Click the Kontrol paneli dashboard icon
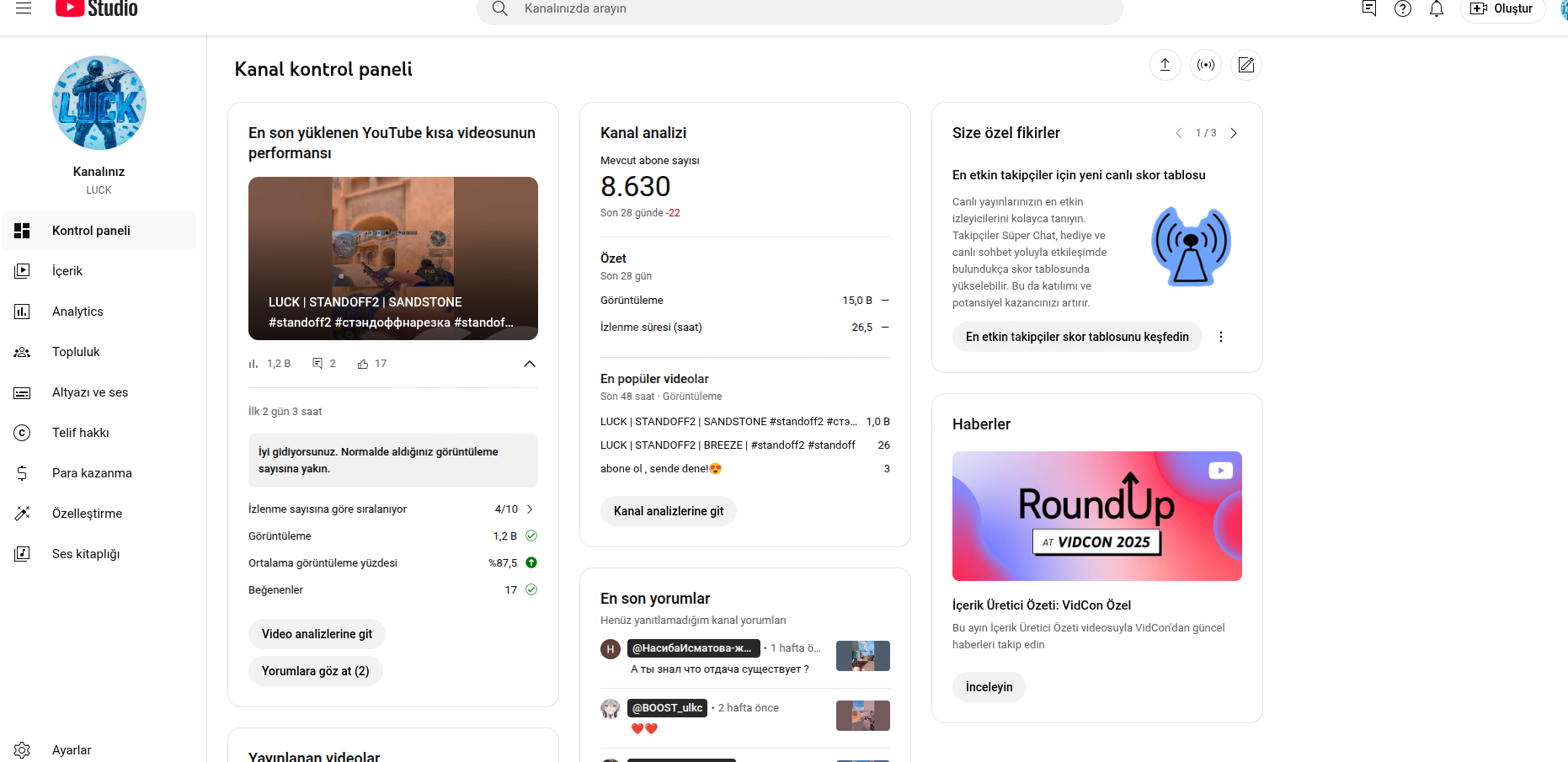 coord(22,231)
